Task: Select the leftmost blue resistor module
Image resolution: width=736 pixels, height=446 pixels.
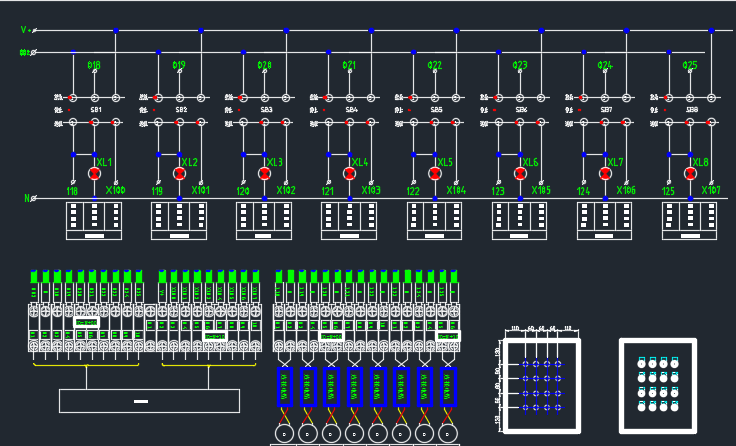Action: click(284, 388)
